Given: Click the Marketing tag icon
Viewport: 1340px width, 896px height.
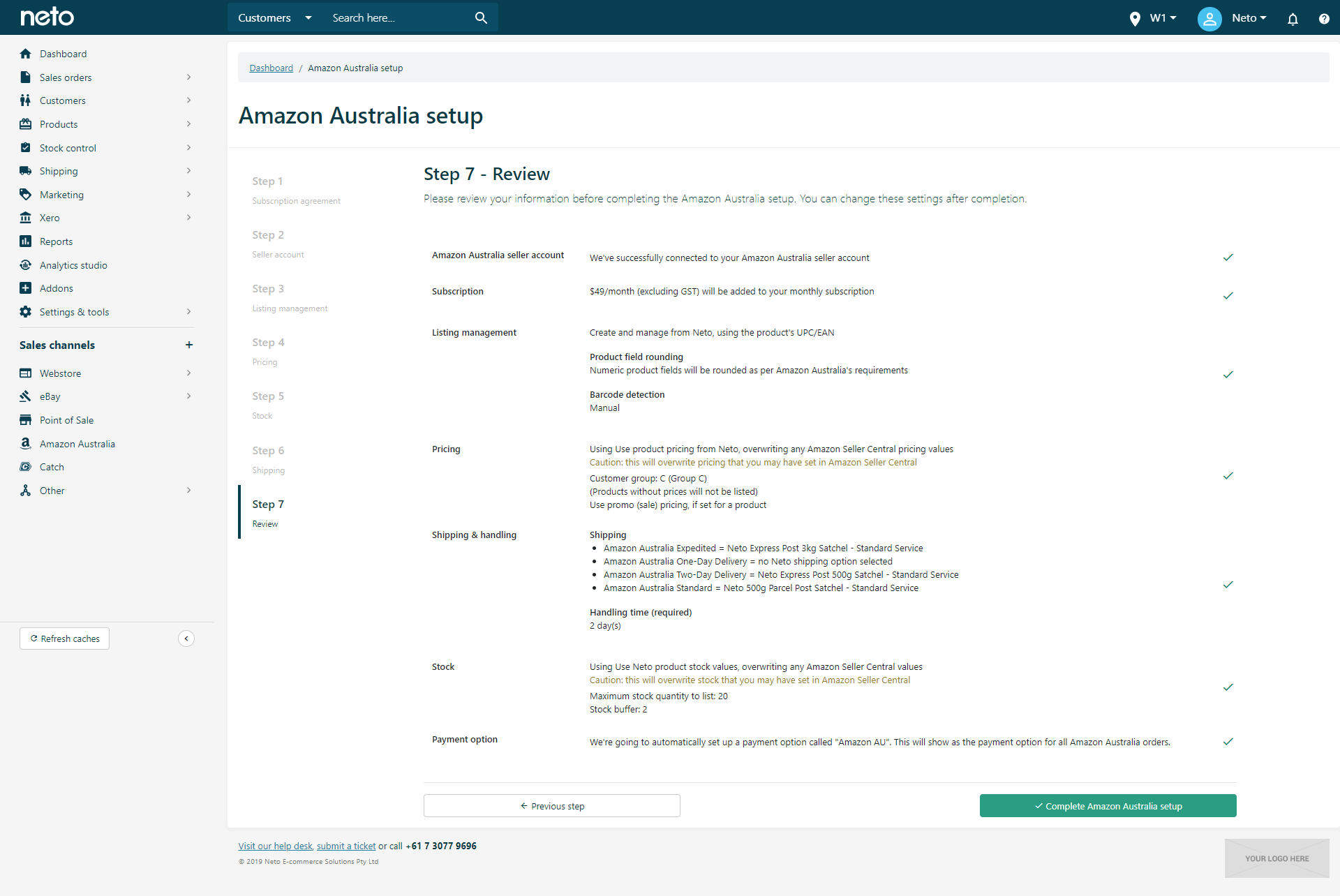Looking at the screenshot, I should tap(26, 195).
